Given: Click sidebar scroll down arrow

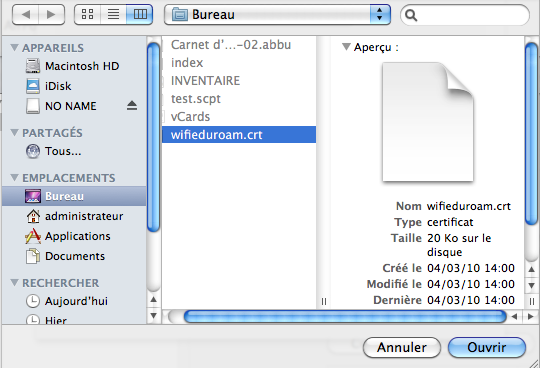Looking at the screenshot, I should click(x=154, y=315).
